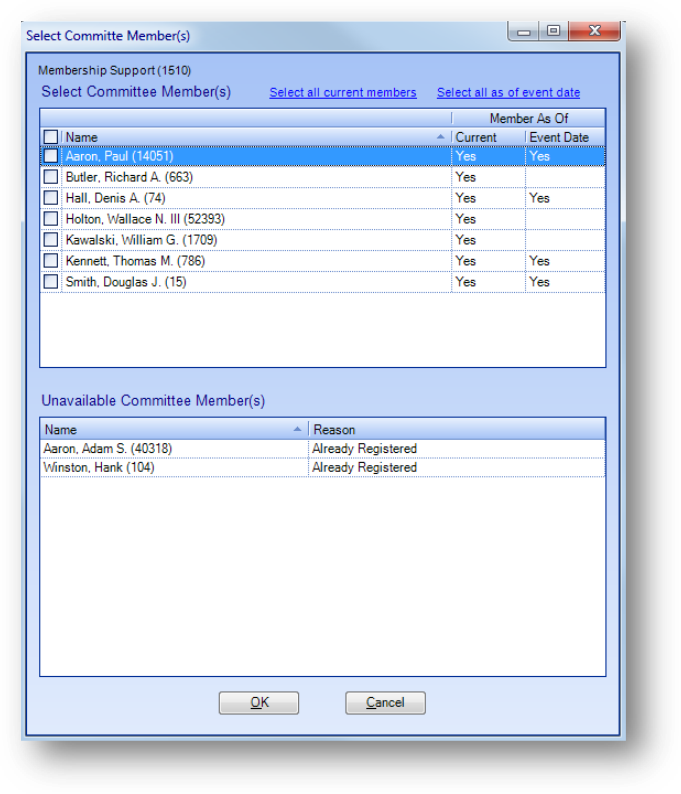
Task: Sort unavailable members by Name header
Action: click(170, 429)
